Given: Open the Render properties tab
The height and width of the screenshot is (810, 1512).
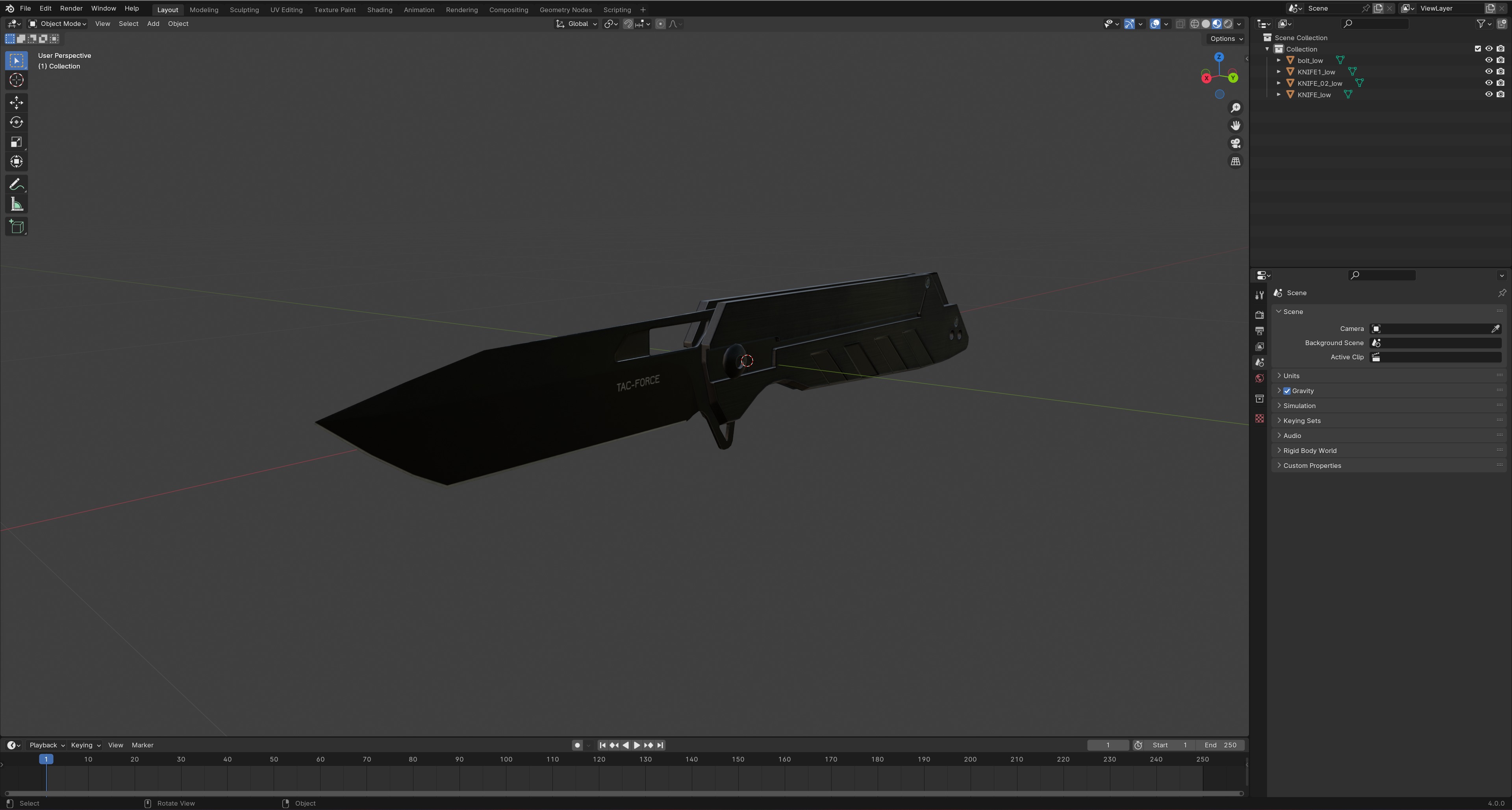Looking at the screenshot, I should coord(1259,315).
